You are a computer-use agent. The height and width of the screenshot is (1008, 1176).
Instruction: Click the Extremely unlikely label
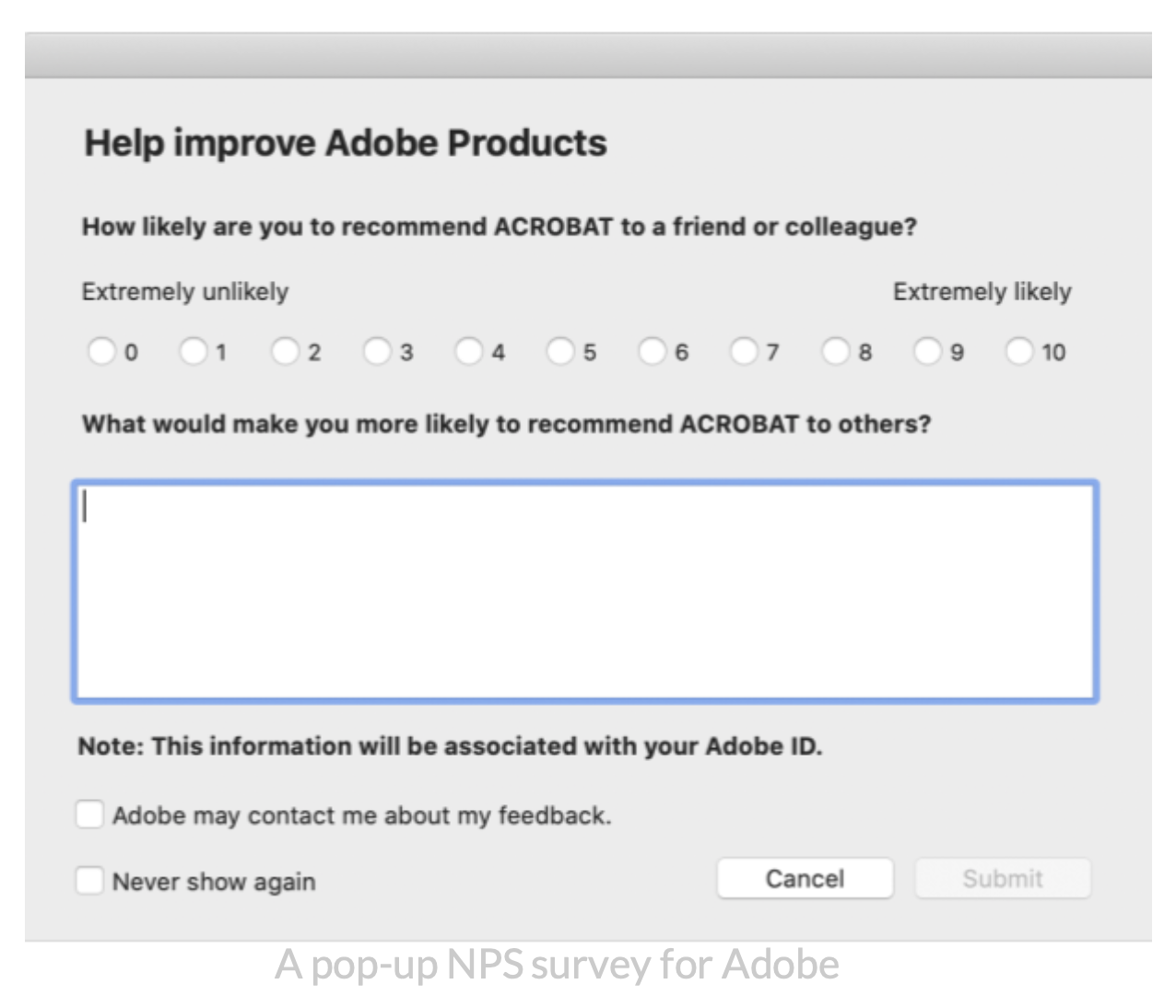click(185, 292)
